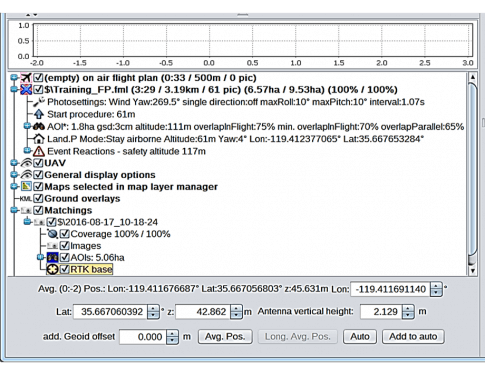Uncheck Maps selected in map layer manager
The height and width of the screenshot is (375, 485).
tap(38, 187)
